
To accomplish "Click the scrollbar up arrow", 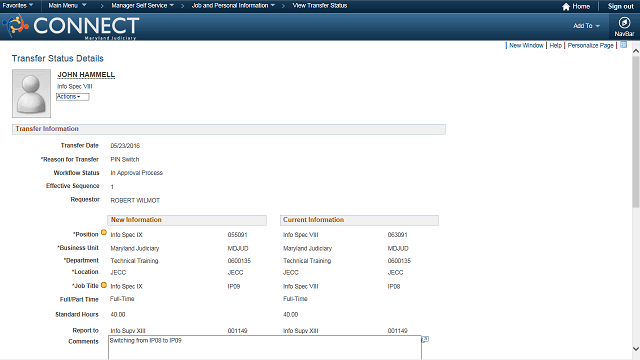I will pyautogui.click(x=636, y=51).
